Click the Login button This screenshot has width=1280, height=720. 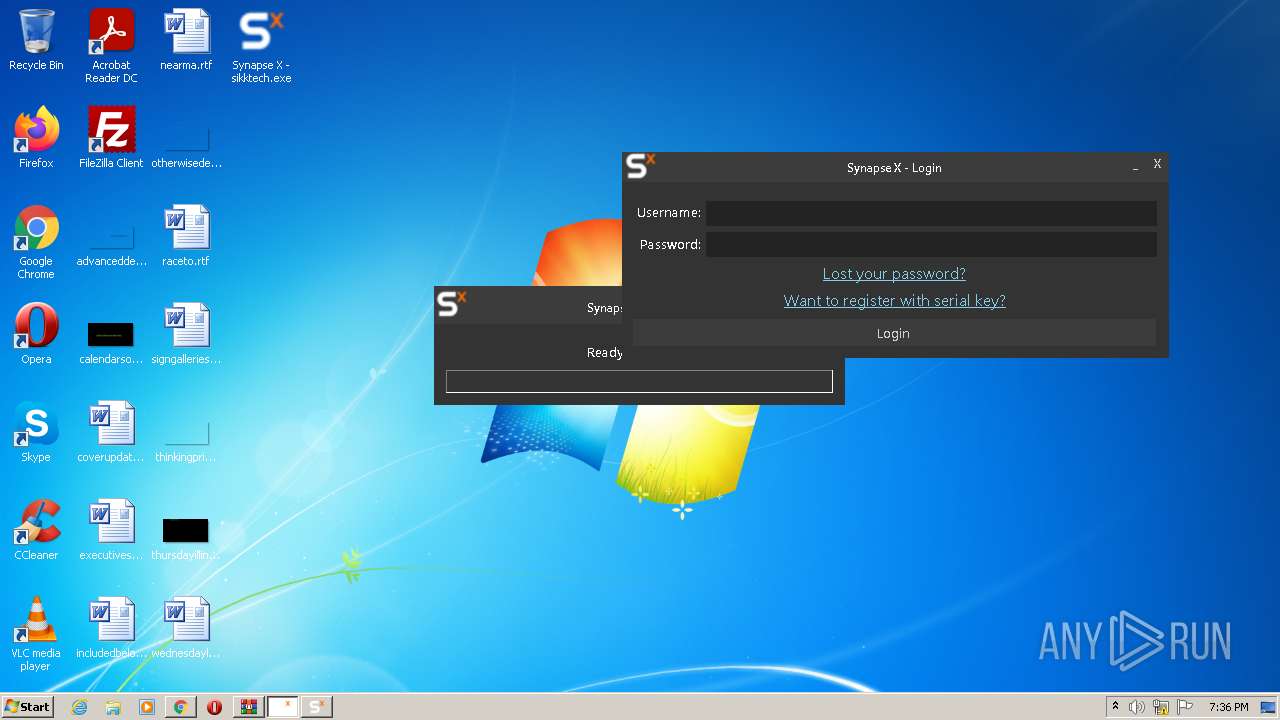click(893, 333)
